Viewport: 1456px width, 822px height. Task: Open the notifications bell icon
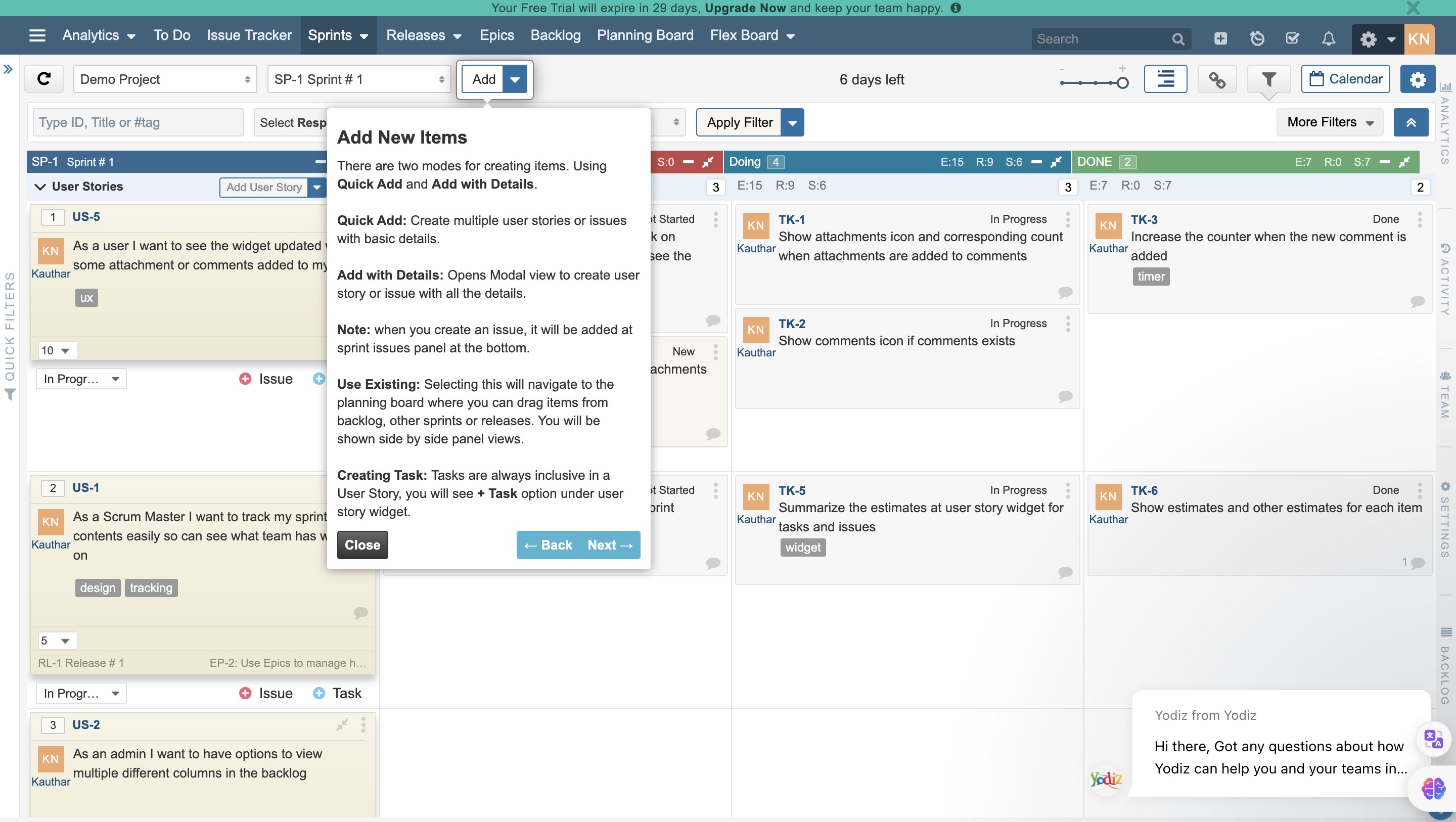(1328, 38)
